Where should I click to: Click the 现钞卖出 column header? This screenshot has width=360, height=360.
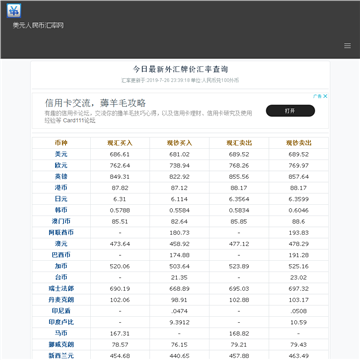pyautogui.click(x=299, y=143)
